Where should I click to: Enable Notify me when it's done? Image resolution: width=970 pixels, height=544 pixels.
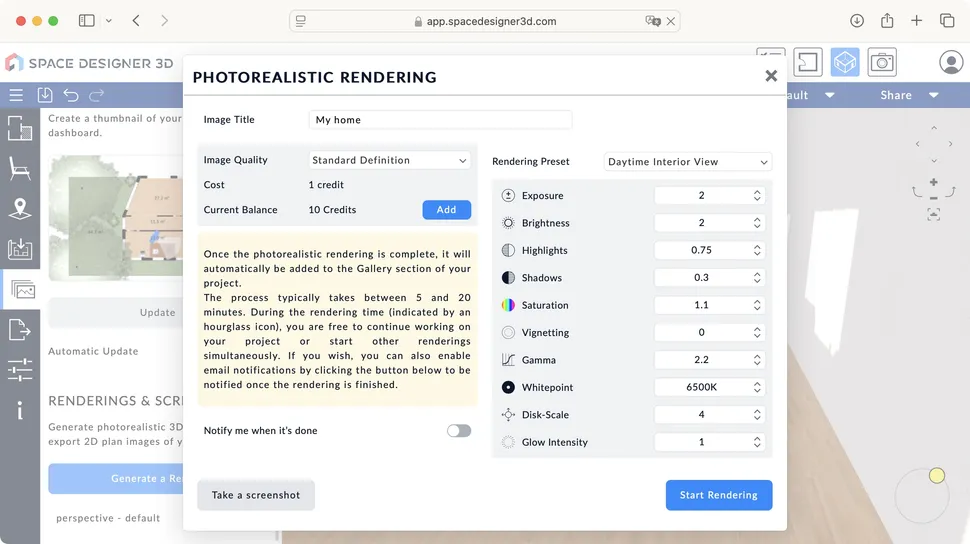click(x=458, y=431)
